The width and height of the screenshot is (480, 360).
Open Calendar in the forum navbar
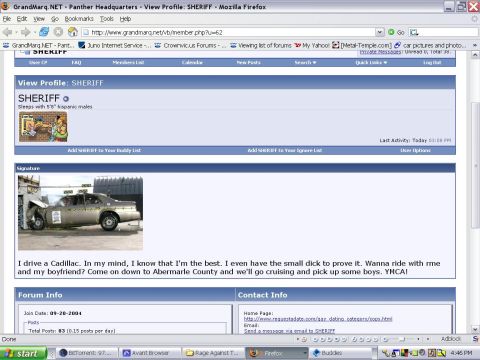point(192,62)
